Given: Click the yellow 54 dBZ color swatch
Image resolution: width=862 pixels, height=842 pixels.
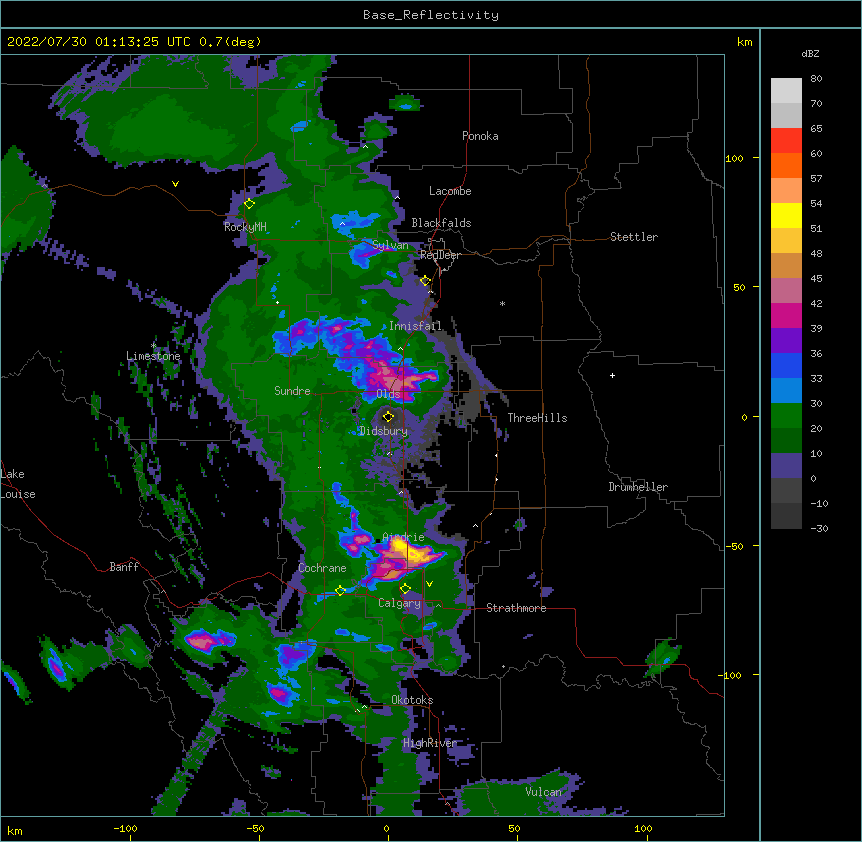Looking at the screenshot, I should (x=786, y=215).
